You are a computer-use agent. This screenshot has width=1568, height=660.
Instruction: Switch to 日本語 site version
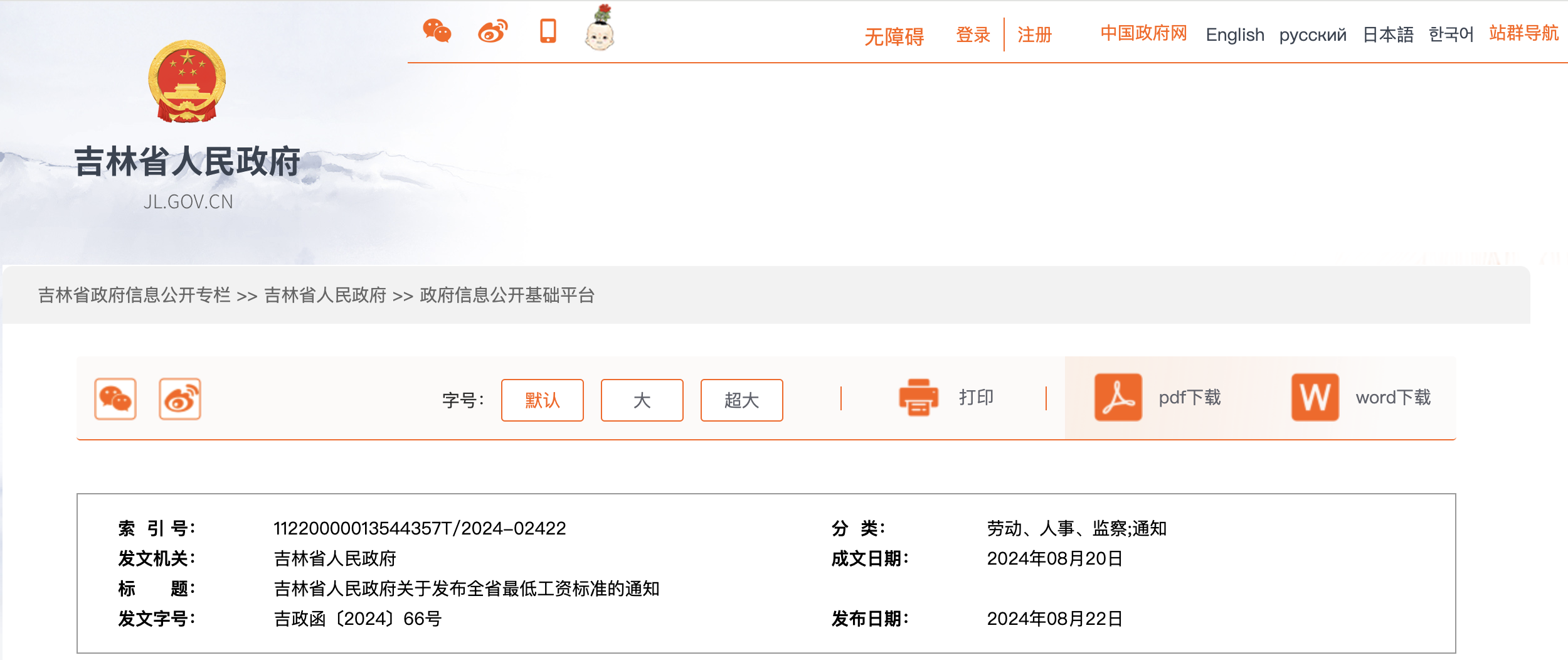1388,35
